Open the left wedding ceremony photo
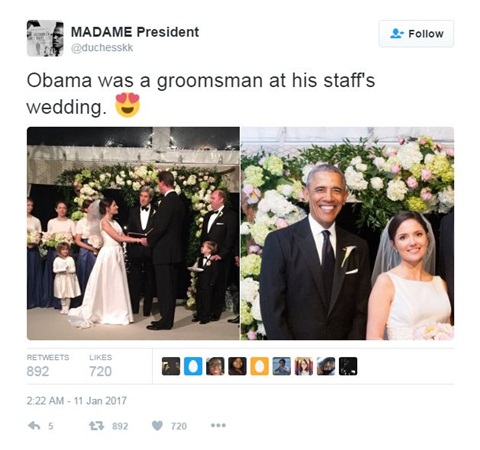480x450 pixels. 133,233
